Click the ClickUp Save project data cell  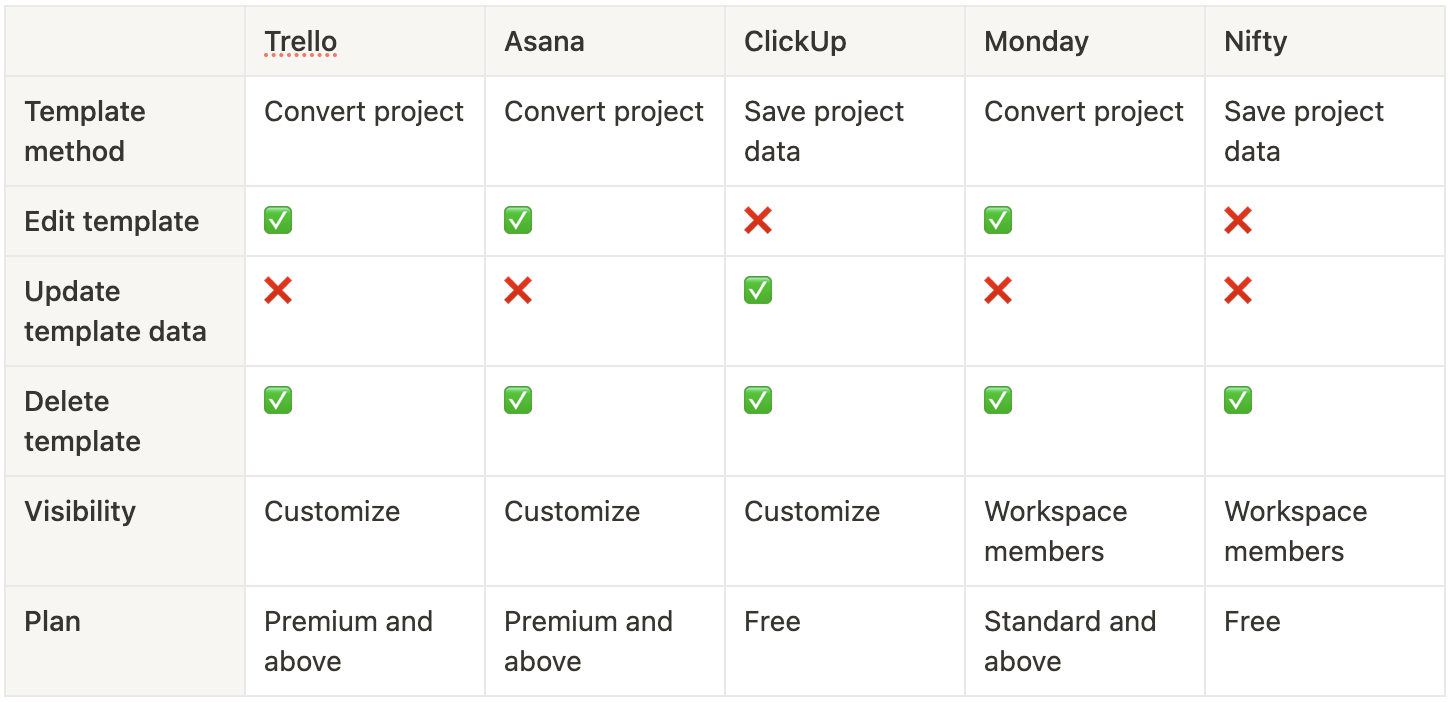click(845, 131)
